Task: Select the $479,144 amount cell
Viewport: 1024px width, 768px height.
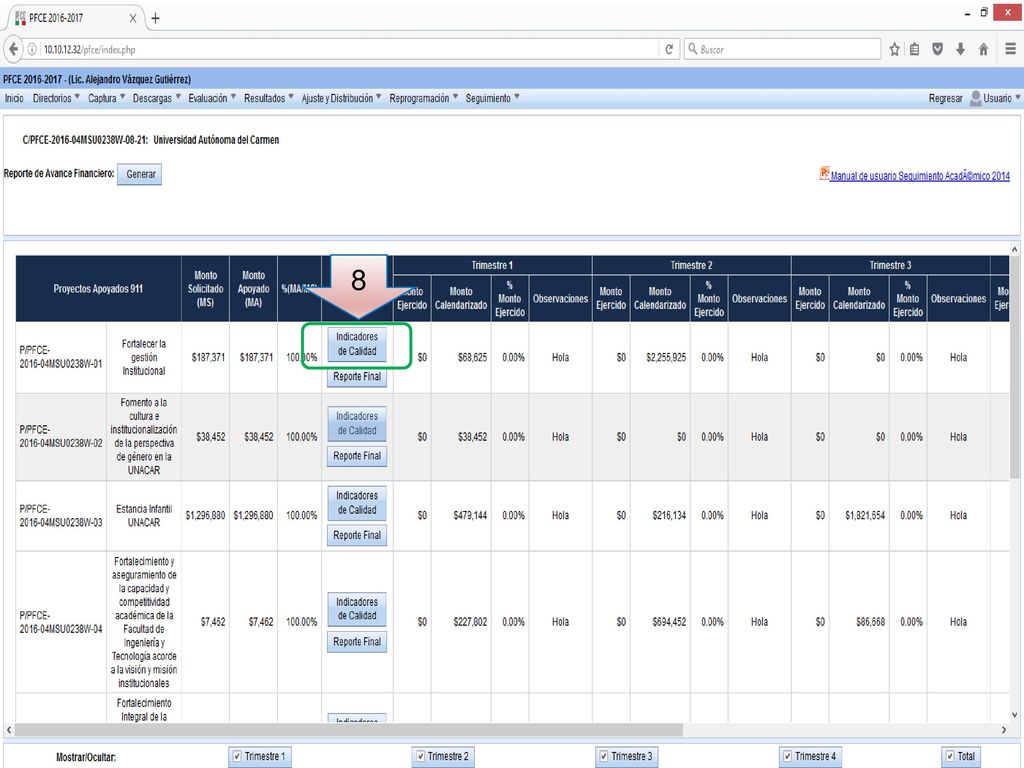Action: [x=470, y=516]
